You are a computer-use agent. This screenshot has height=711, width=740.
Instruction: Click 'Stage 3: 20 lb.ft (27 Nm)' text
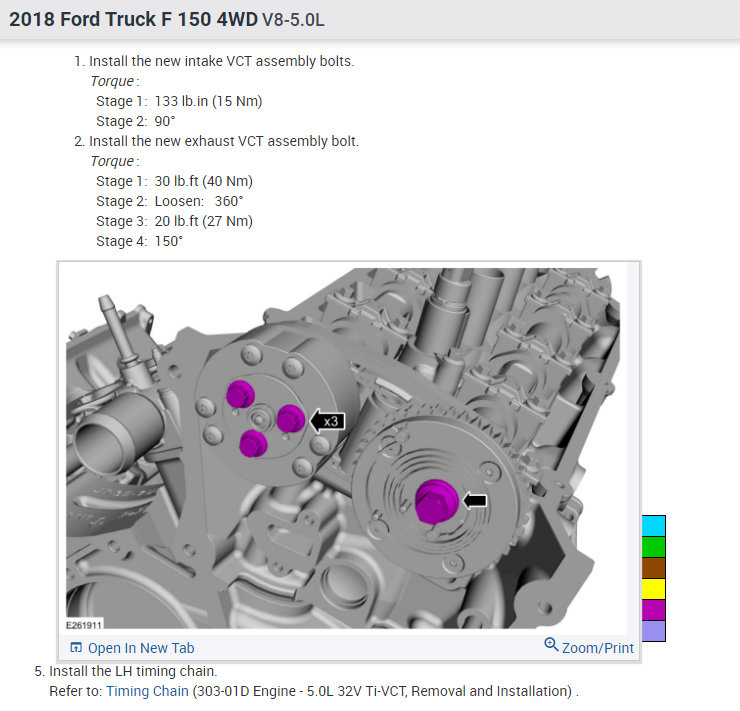click(175, 221)
